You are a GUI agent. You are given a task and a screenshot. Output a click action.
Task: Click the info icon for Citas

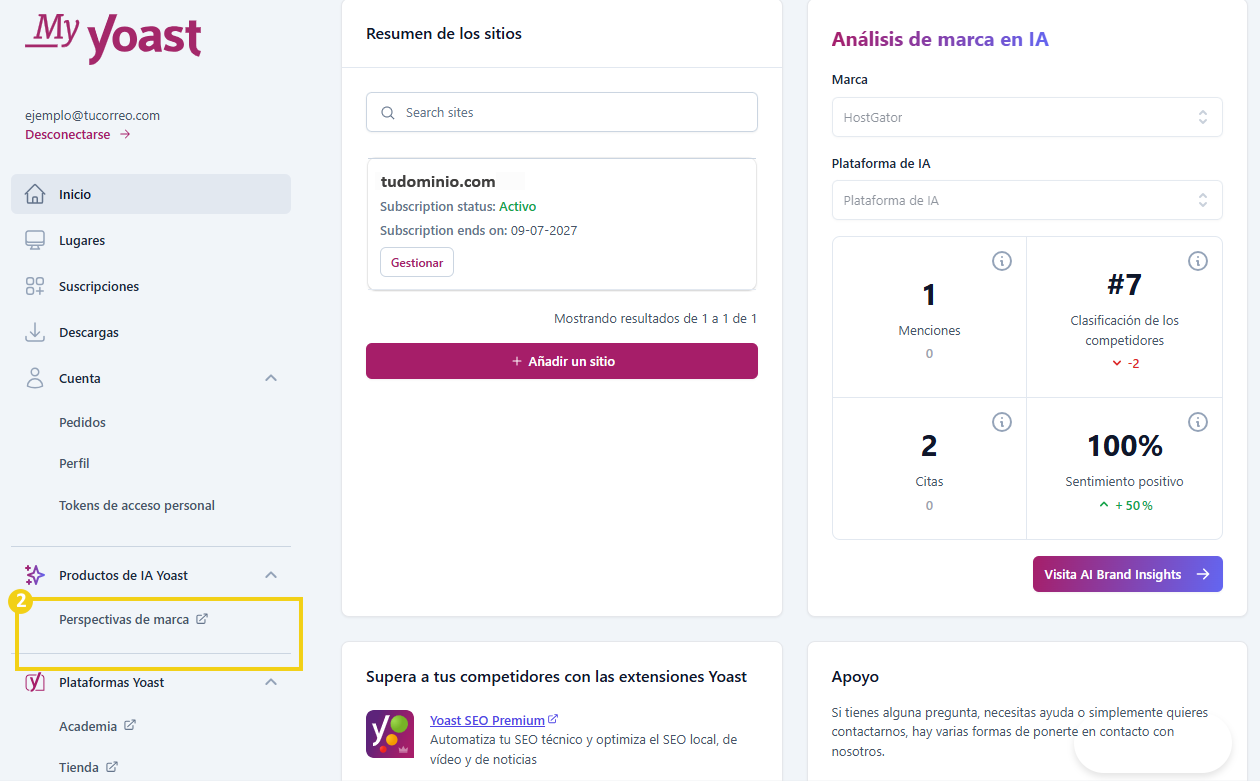(1001, 422)
